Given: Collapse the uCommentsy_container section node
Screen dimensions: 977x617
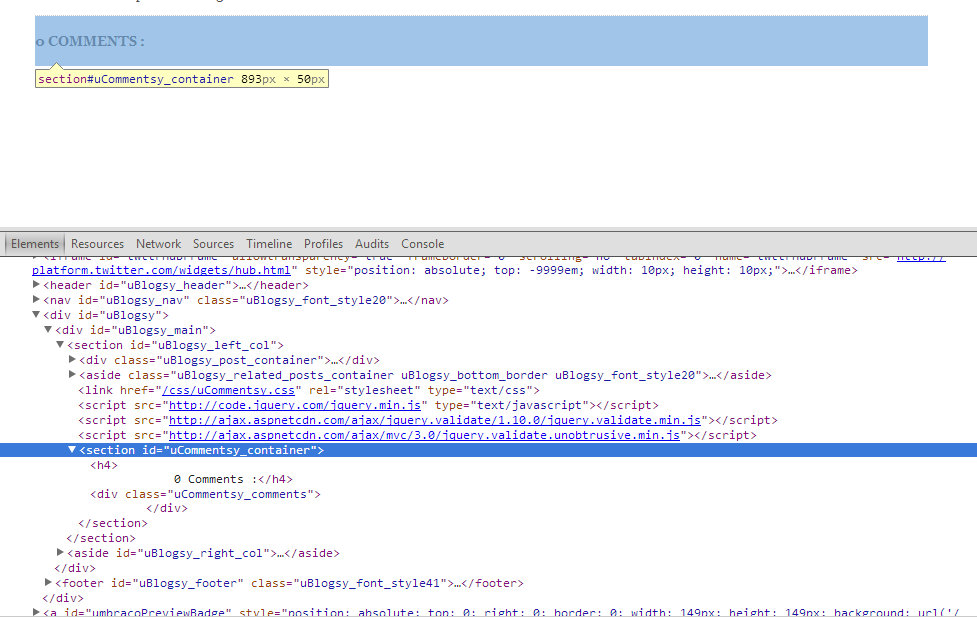Looking at the screenshot, I should pyautogui.click(x=72, y=449).
